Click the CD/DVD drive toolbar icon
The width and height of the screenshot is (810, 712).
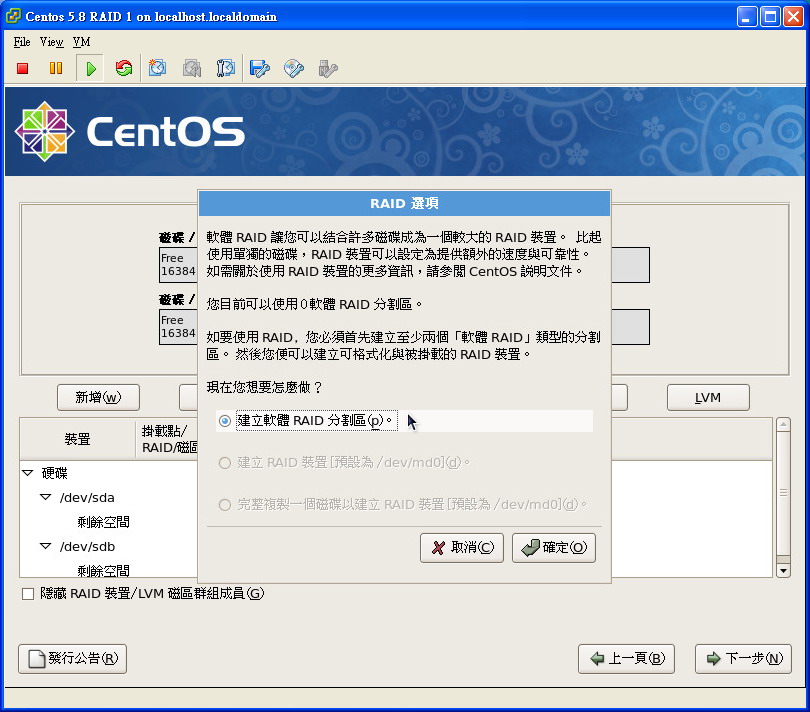coord(294,68)
